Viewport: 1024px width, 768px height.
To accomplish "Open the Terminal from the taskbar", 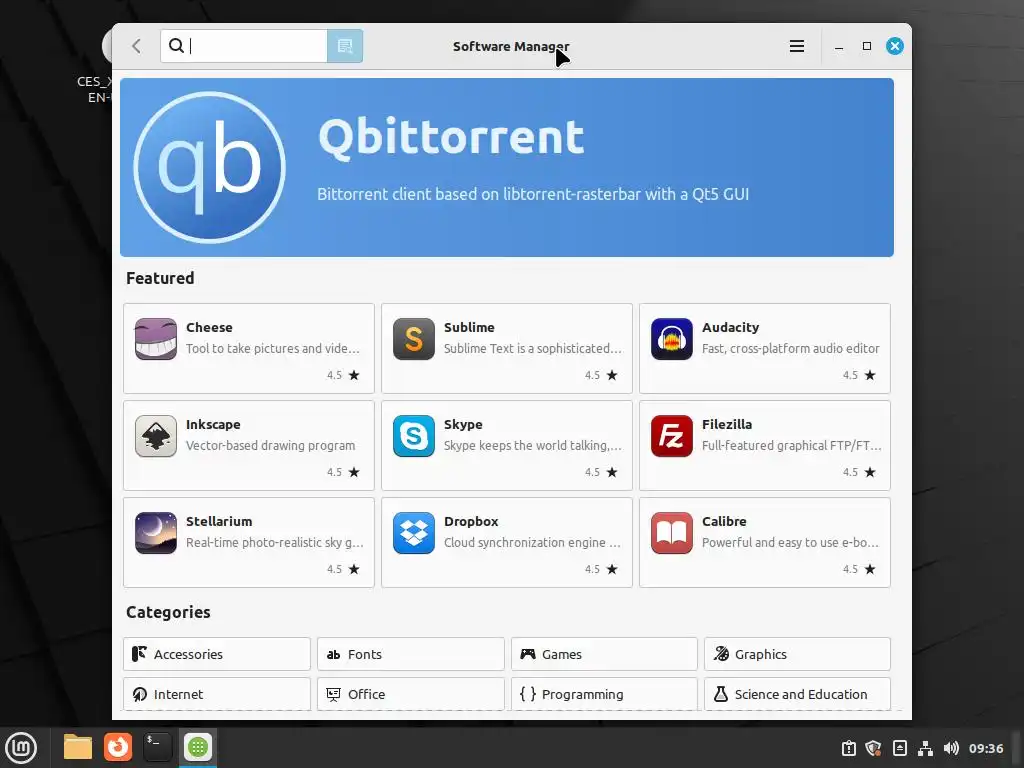I will tap(157, 747).
